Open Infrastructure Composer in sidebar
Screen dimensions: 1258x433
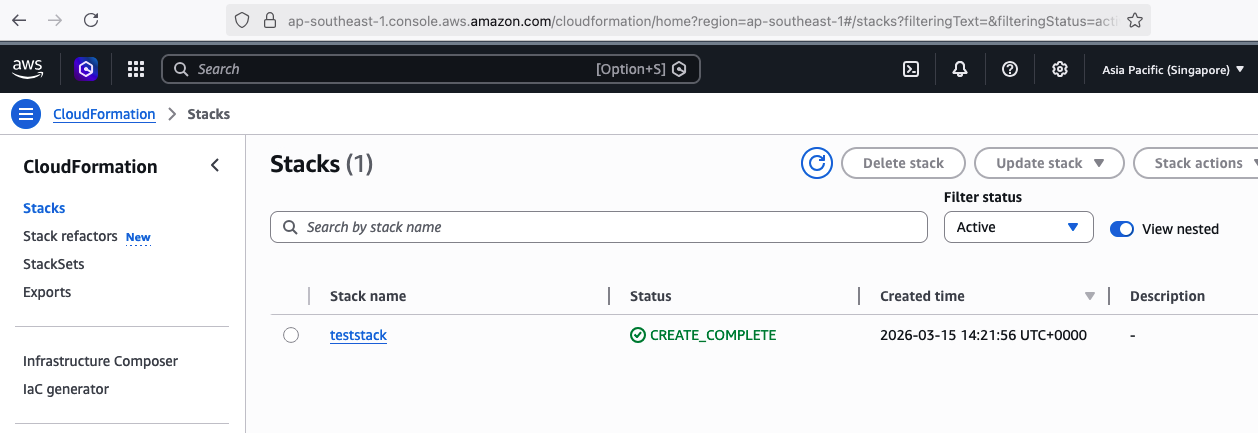(x=100, y=361)
